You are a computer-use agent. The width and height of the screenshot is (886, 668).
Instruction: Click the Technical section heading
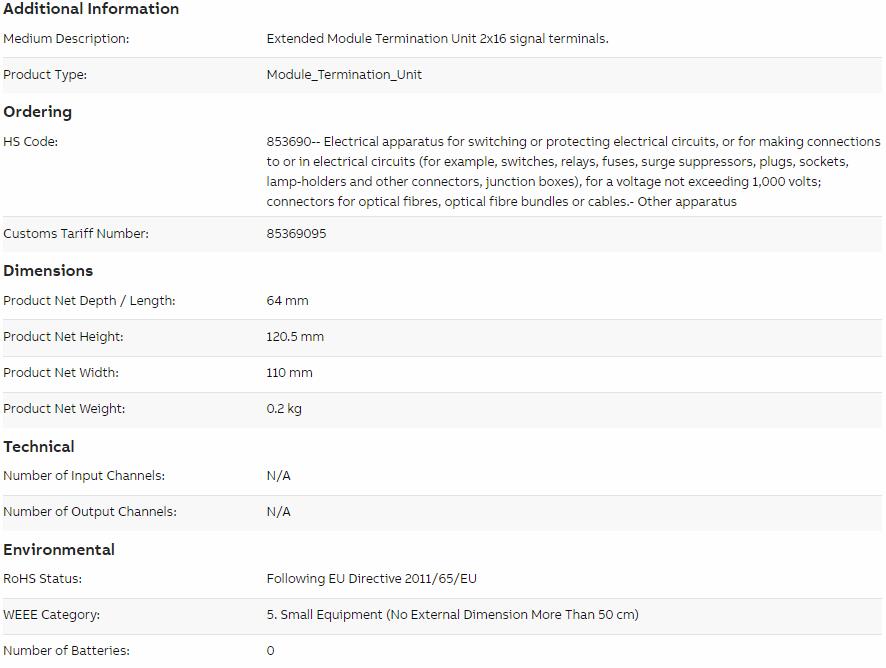pyautogui.click(x=39, y=446)
